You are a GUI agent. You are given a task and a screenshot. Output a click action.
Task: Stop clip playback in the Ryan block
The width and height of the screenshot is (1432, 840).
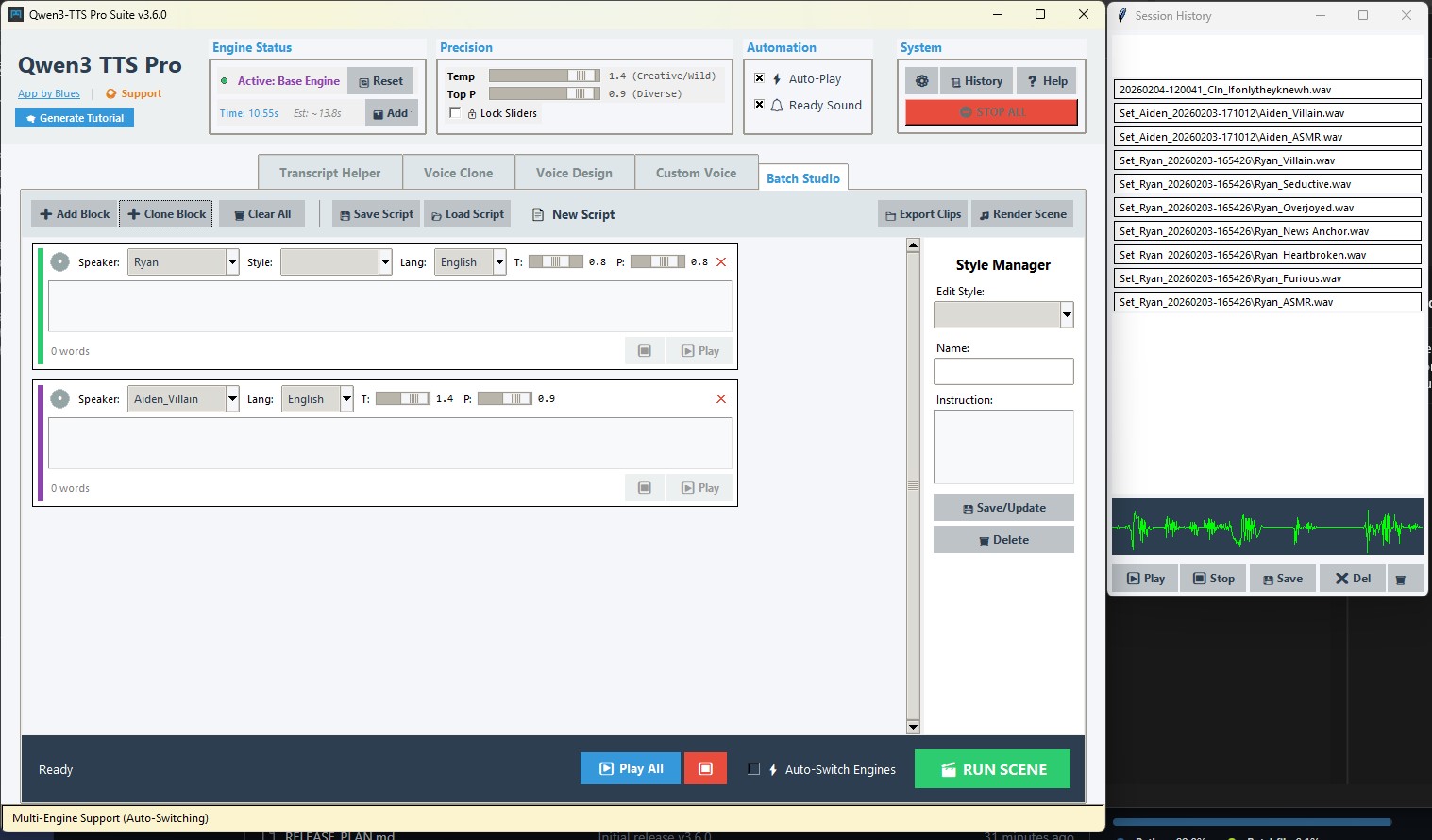[x=645, y=350]
